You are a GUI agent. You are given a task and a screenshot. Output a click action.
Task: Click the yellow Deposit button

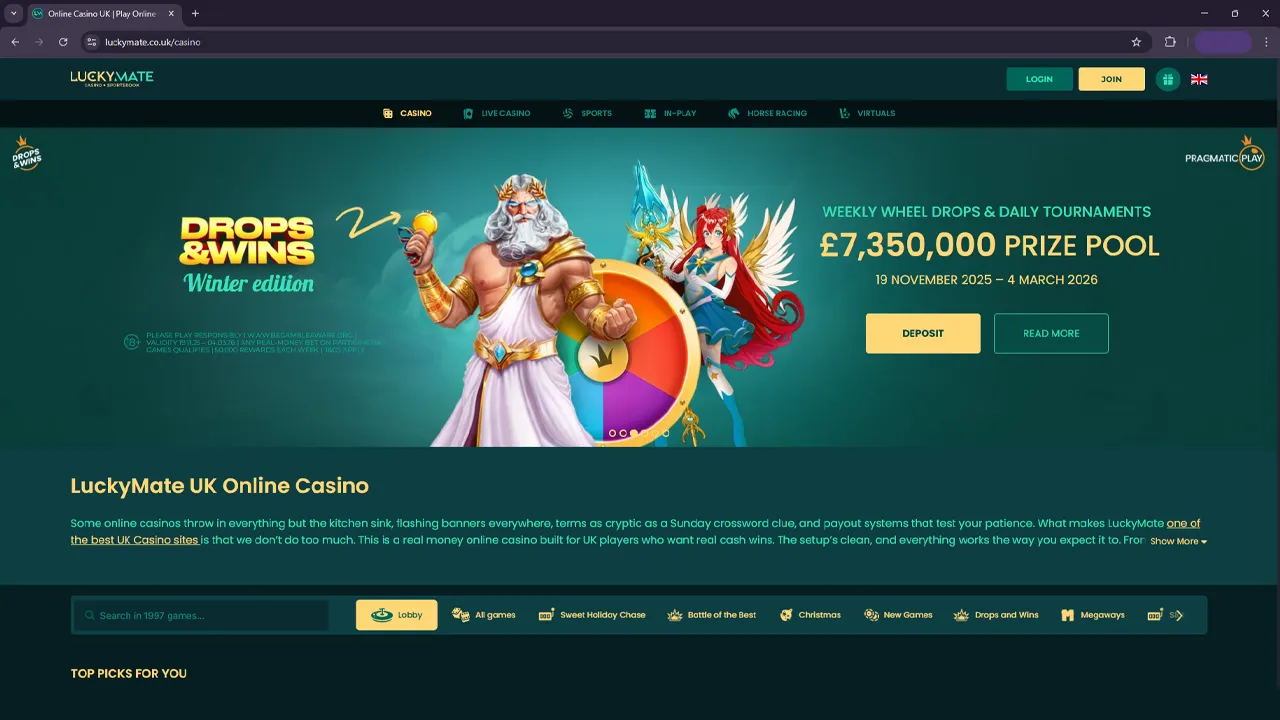(923, 333)
